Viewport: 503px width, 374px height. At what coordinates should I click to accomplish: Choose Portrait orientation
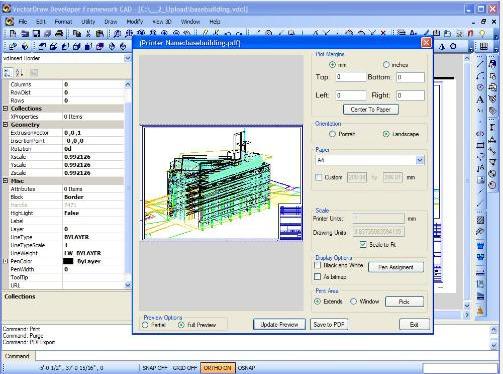(332, 134)
